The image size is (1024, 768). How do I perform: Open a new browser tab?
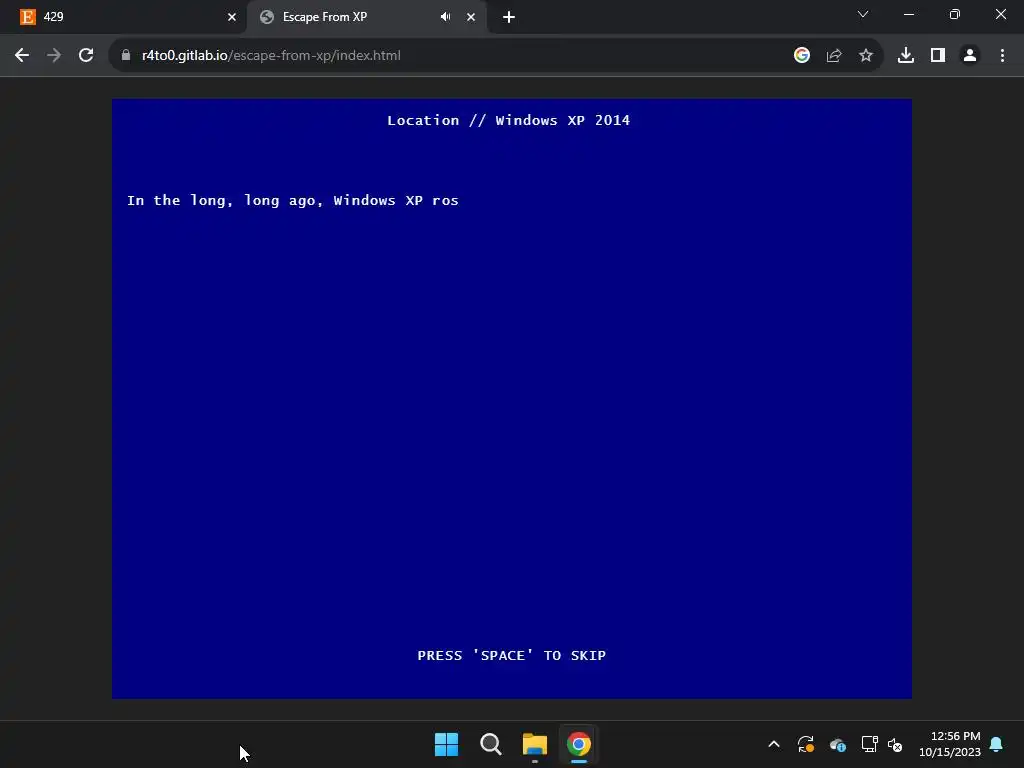pos(509,17)
